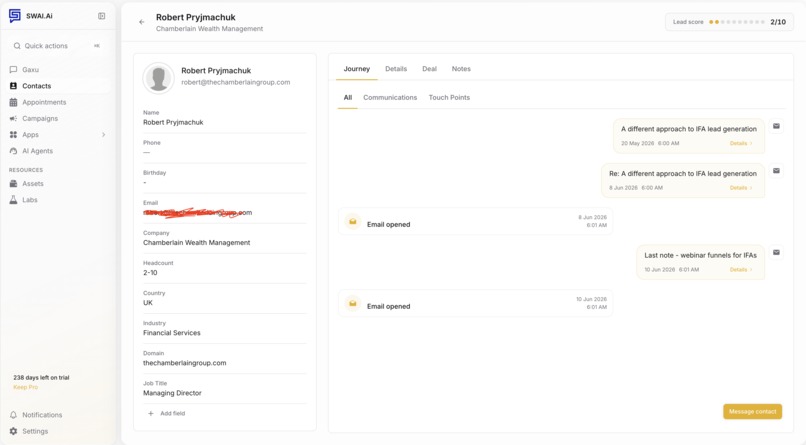Click the plus icon for Add field
The image size is (806, 445).
[x=151, y=413]
